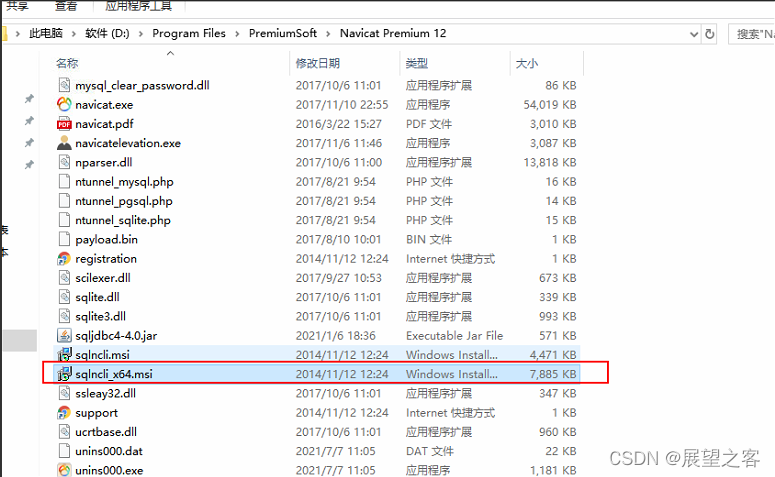Click the nparser.dll file icon
The image size is (775, 477).
(x=64, y=162)
